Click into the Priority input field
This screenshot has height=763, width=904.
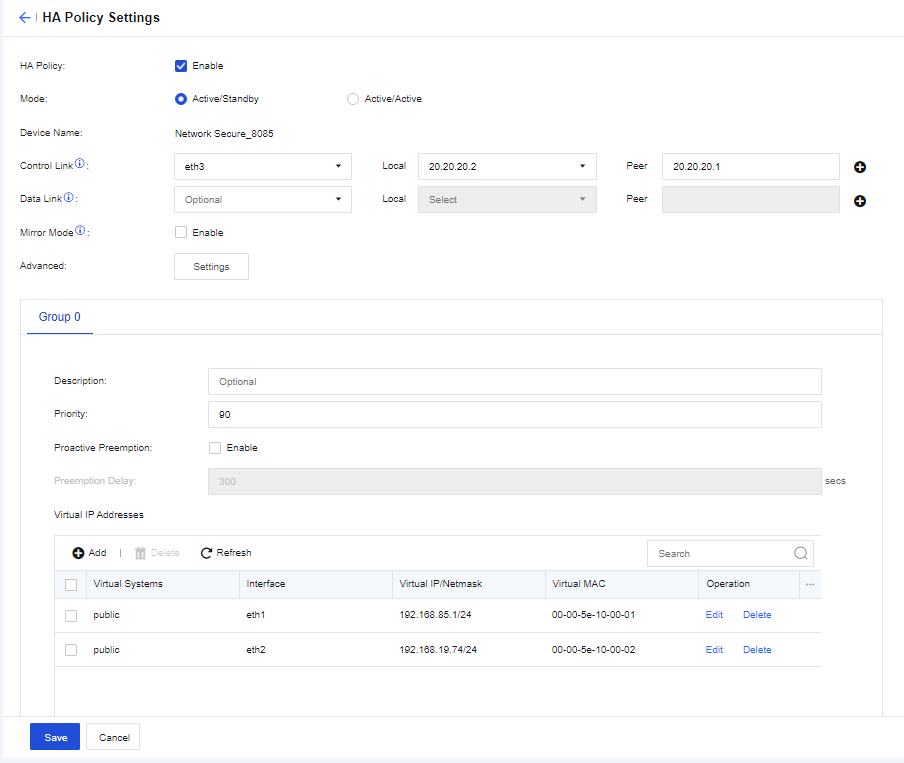coord(514,414)
